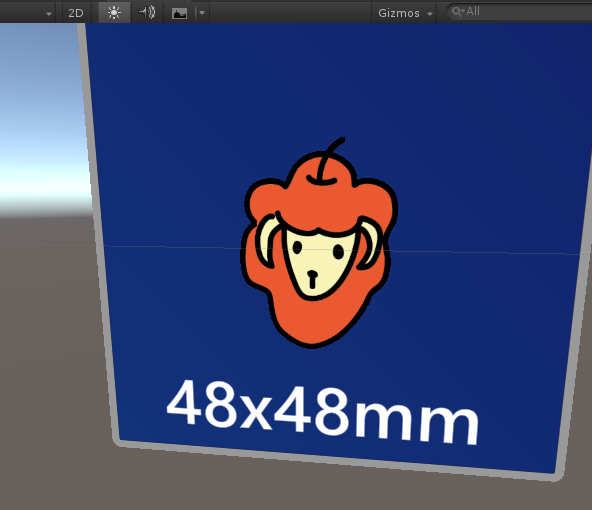Toggle 2D view mode
The height and width of the screenshot is (510, 592).
tap(76, 13)
